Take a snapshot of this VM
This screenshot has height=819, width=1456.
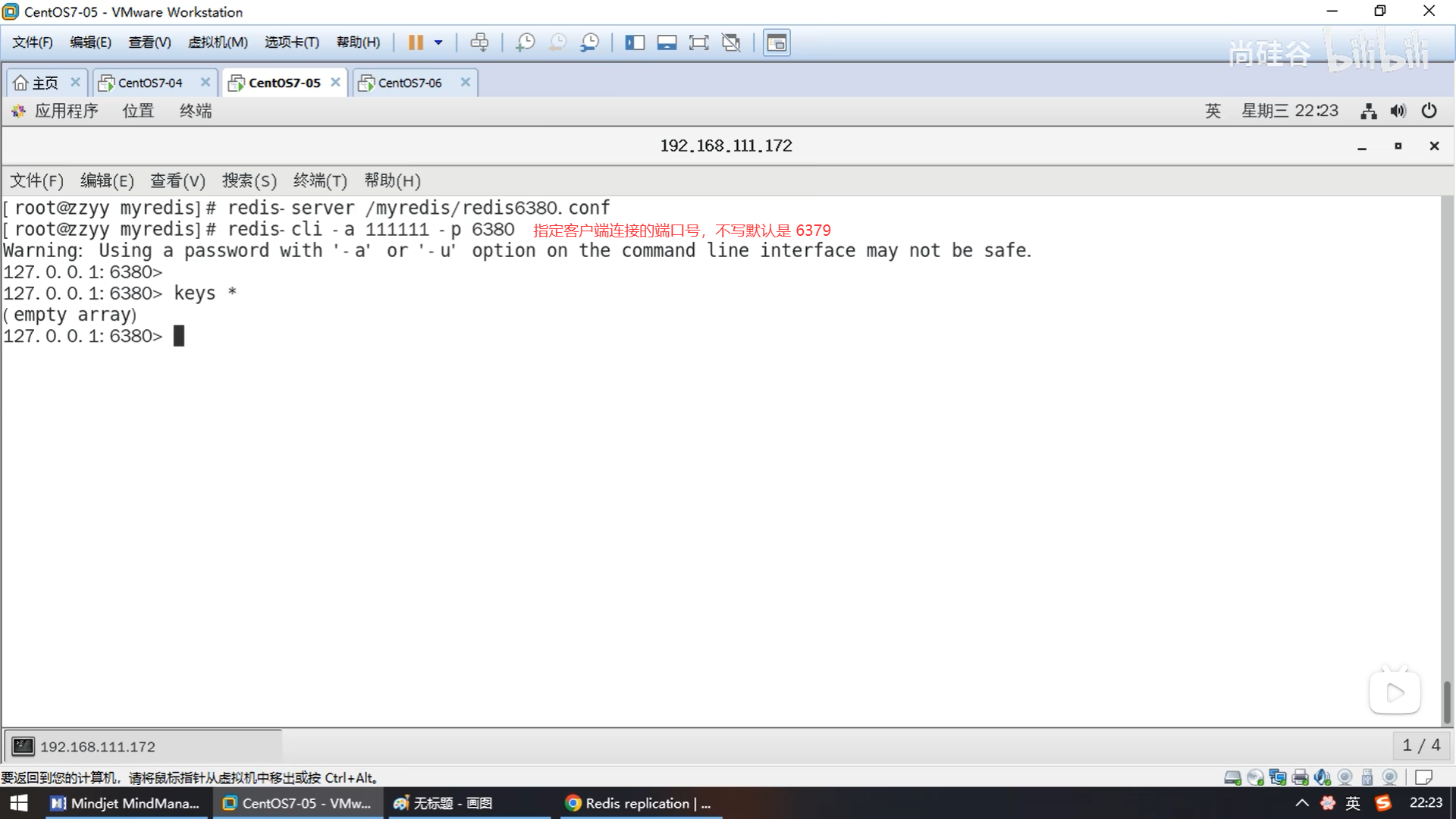click(525, 42)
